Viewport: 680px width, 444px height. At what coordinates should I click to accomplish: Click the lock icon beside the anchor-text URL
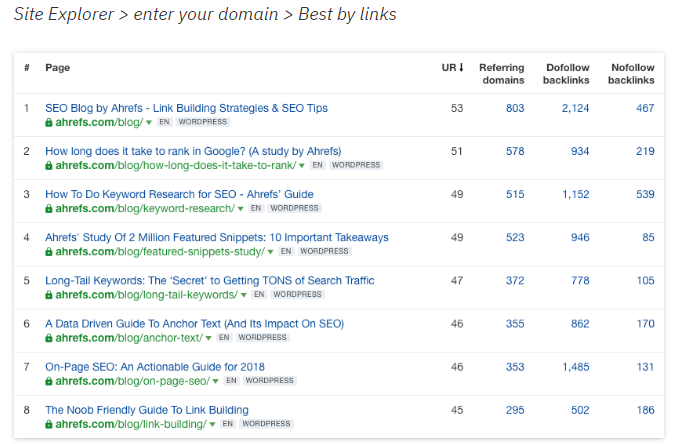[49, 338]
